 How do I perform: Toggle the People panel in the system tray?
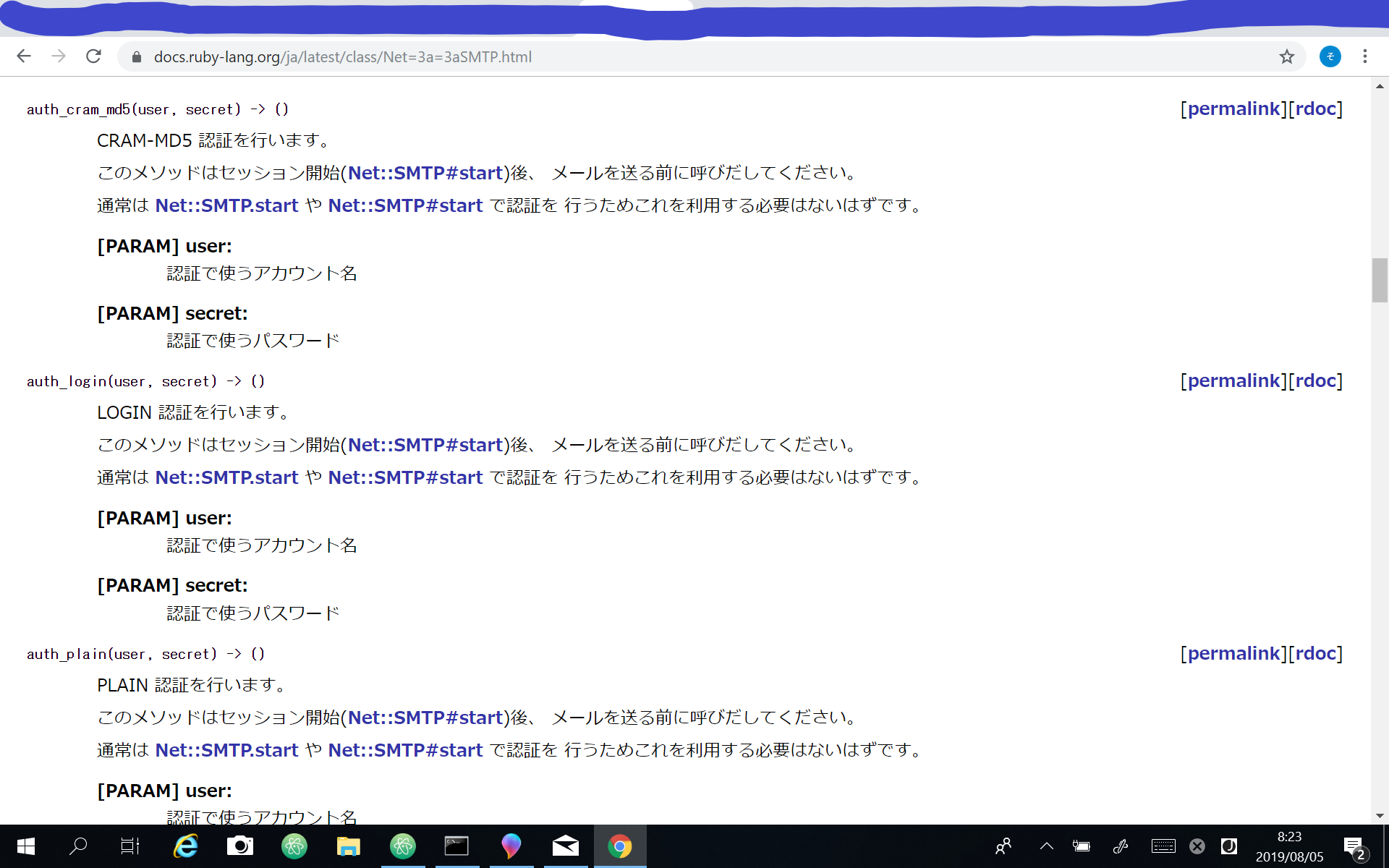[1003, 846]
